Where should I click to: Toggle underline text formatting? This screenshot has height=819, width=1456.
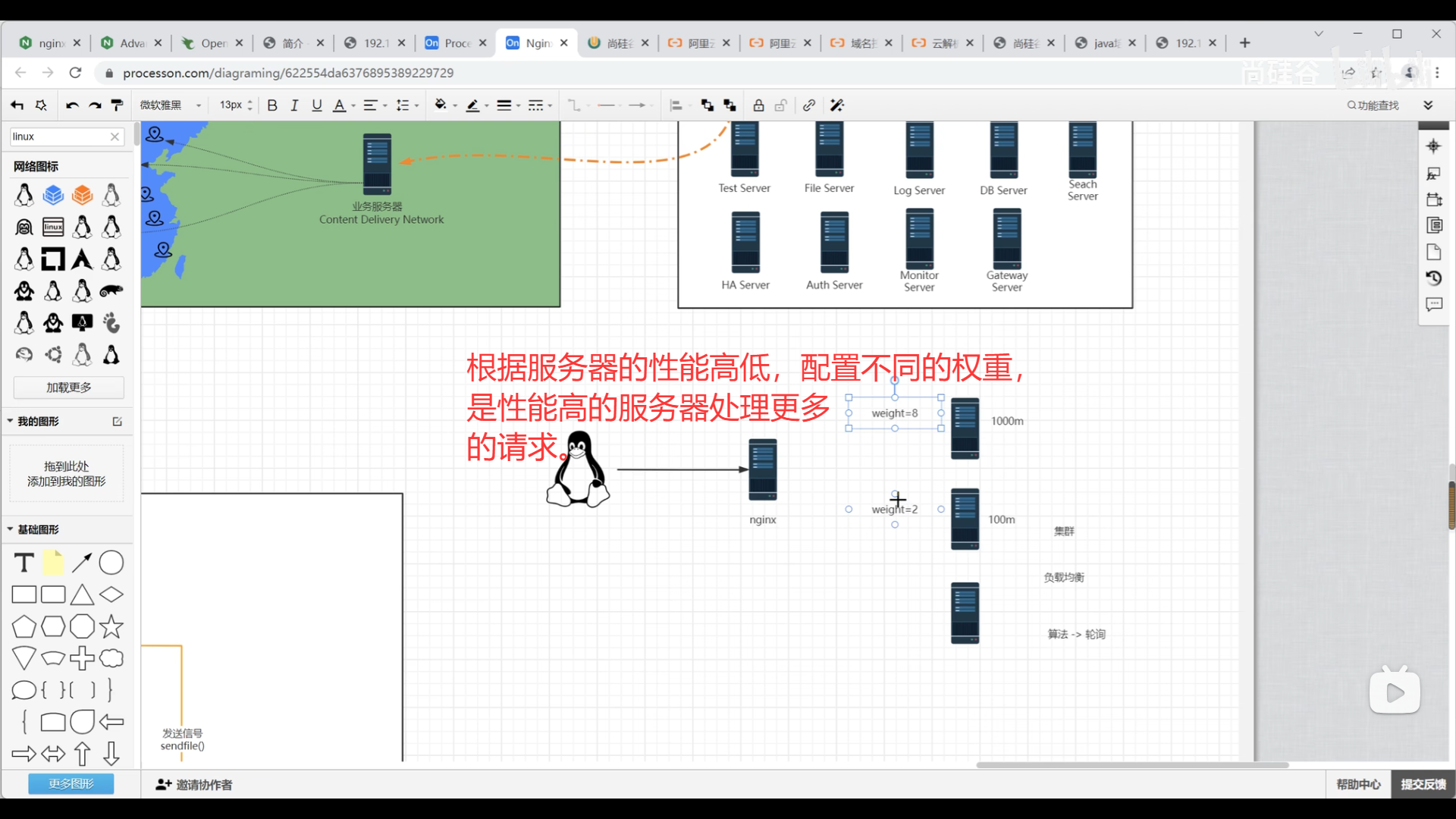pos(317,105)
